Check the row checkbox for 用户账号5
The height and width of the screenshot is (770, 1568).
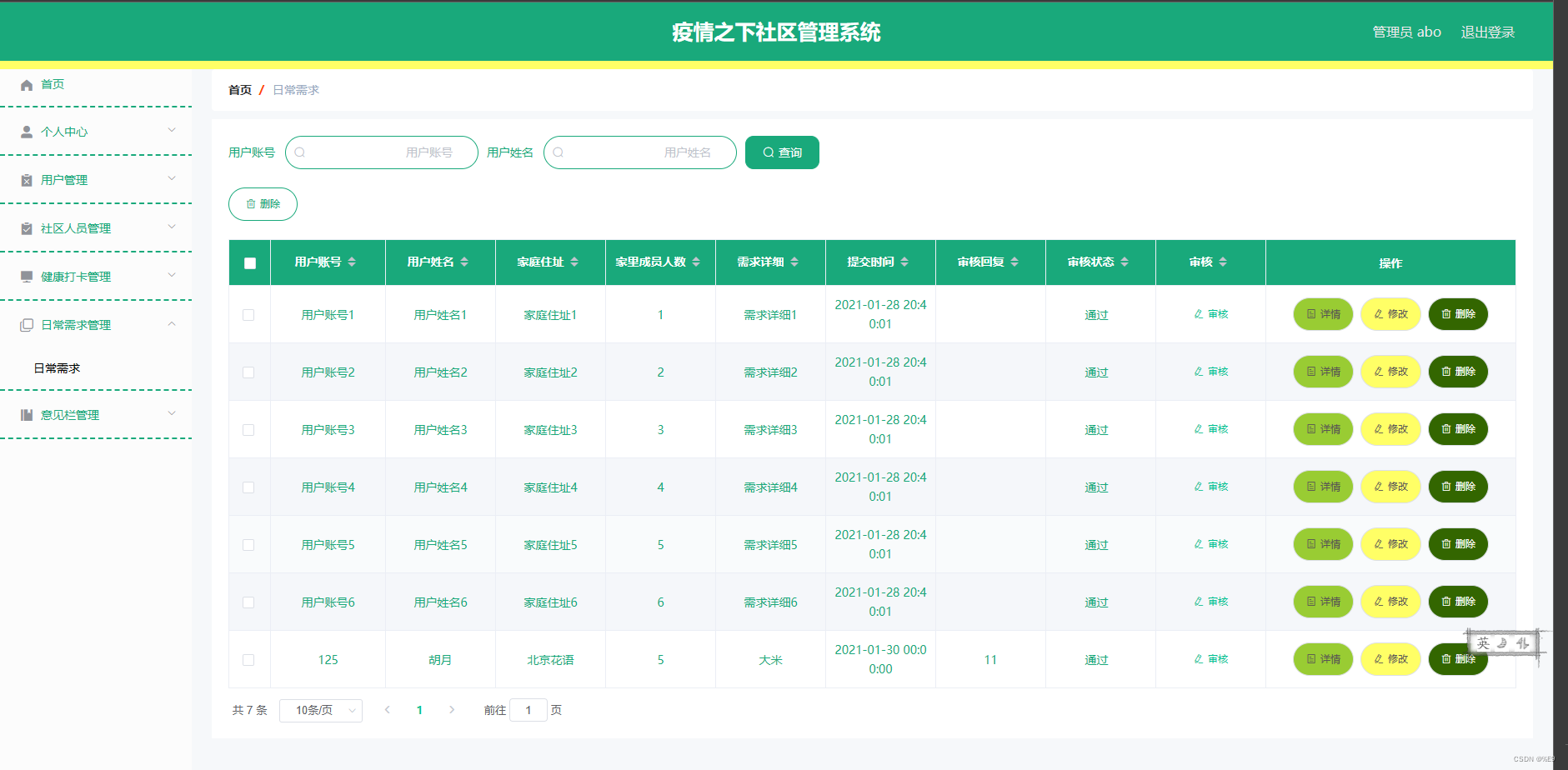[248, 545]
